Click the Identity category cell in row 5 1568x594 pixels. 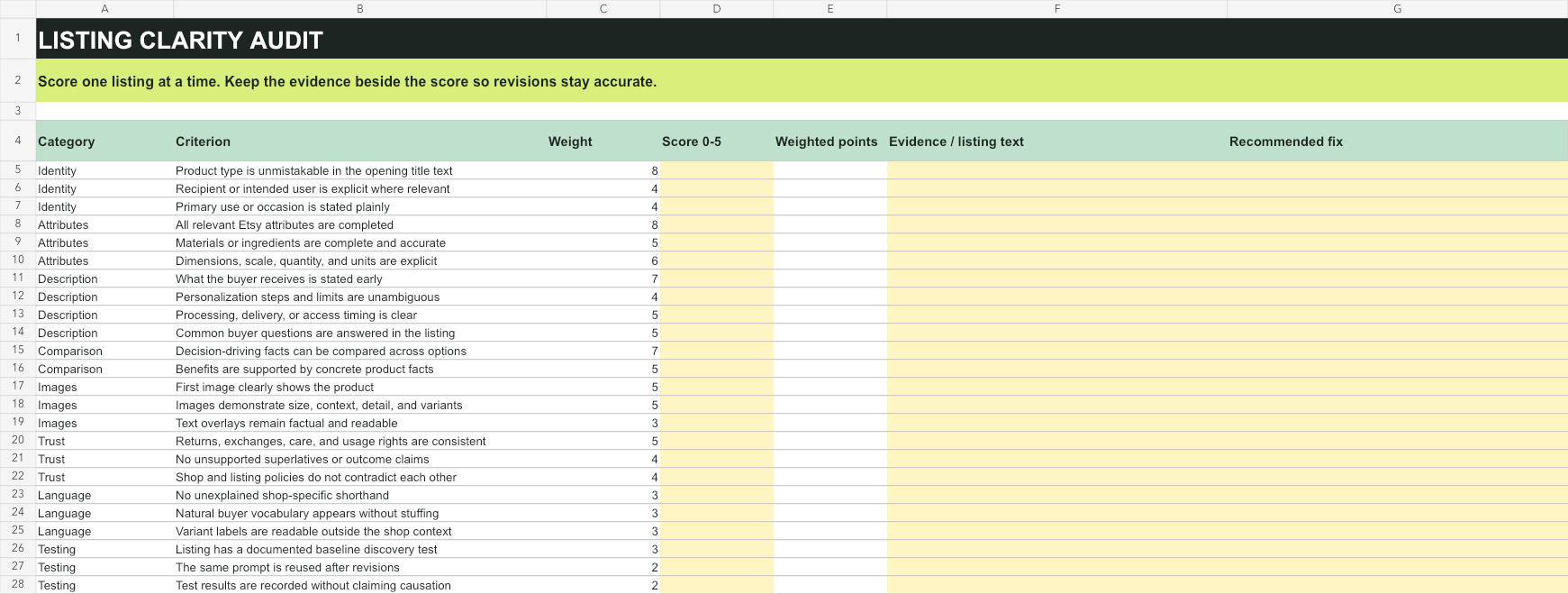click(x=104, y=170)
